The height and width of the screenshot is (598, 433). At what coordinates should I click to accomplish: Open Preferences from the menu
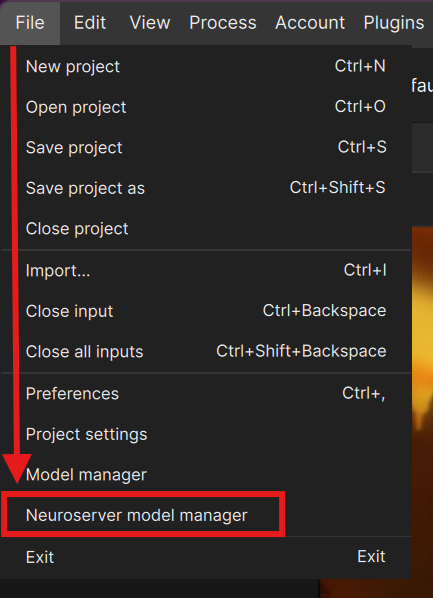(x=206, y=394)
